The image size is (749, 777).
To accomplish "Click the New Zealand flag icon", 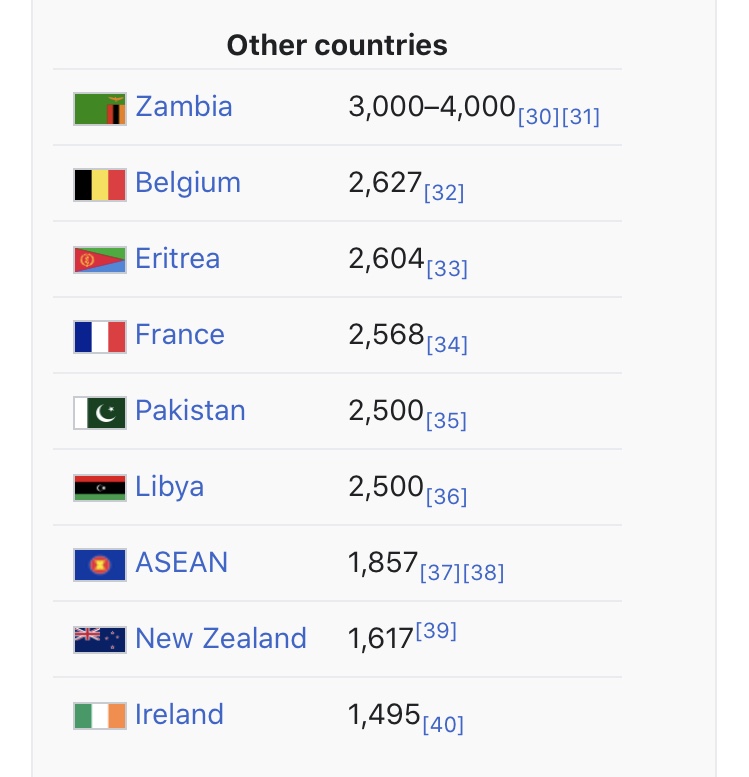I will pyautogui.click(x=100, y=640).
